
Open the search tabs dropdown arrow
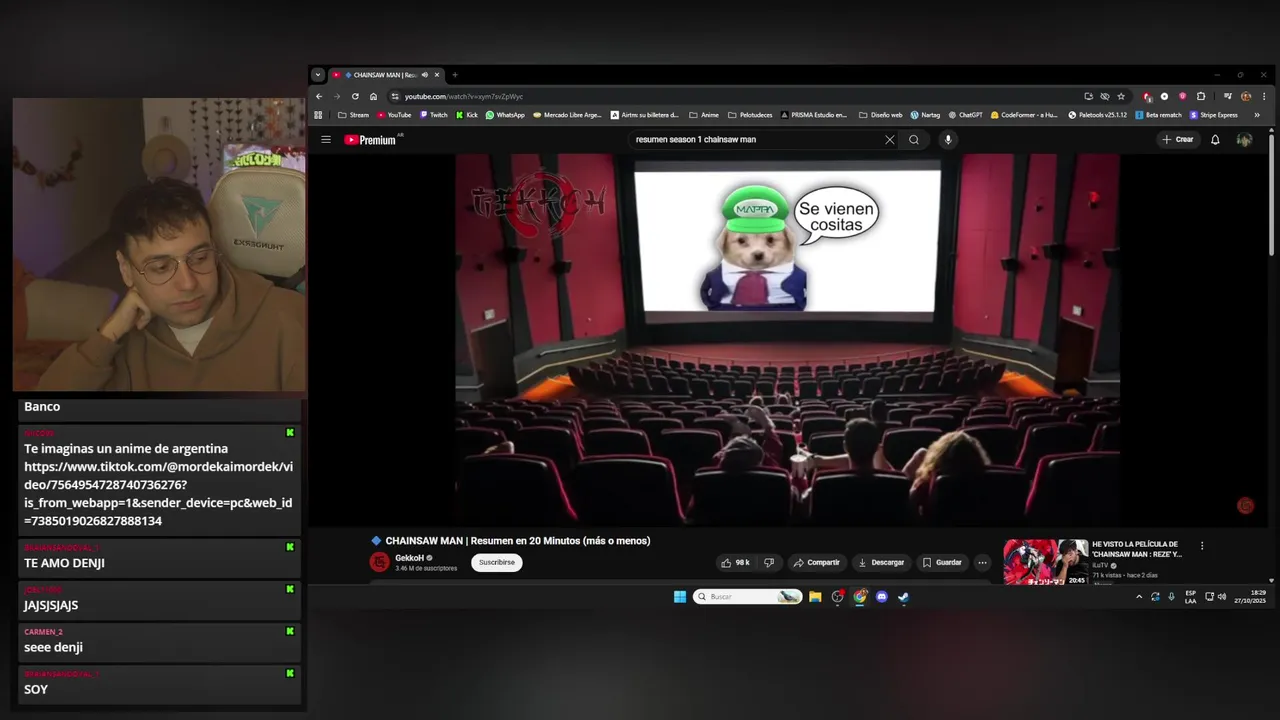318,75
